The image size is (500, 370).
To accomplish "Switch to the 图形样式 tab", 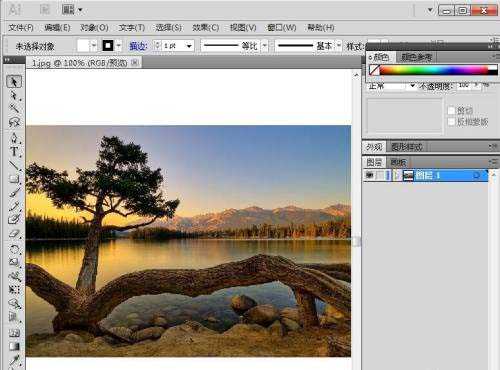I will [x=406, y=147].
